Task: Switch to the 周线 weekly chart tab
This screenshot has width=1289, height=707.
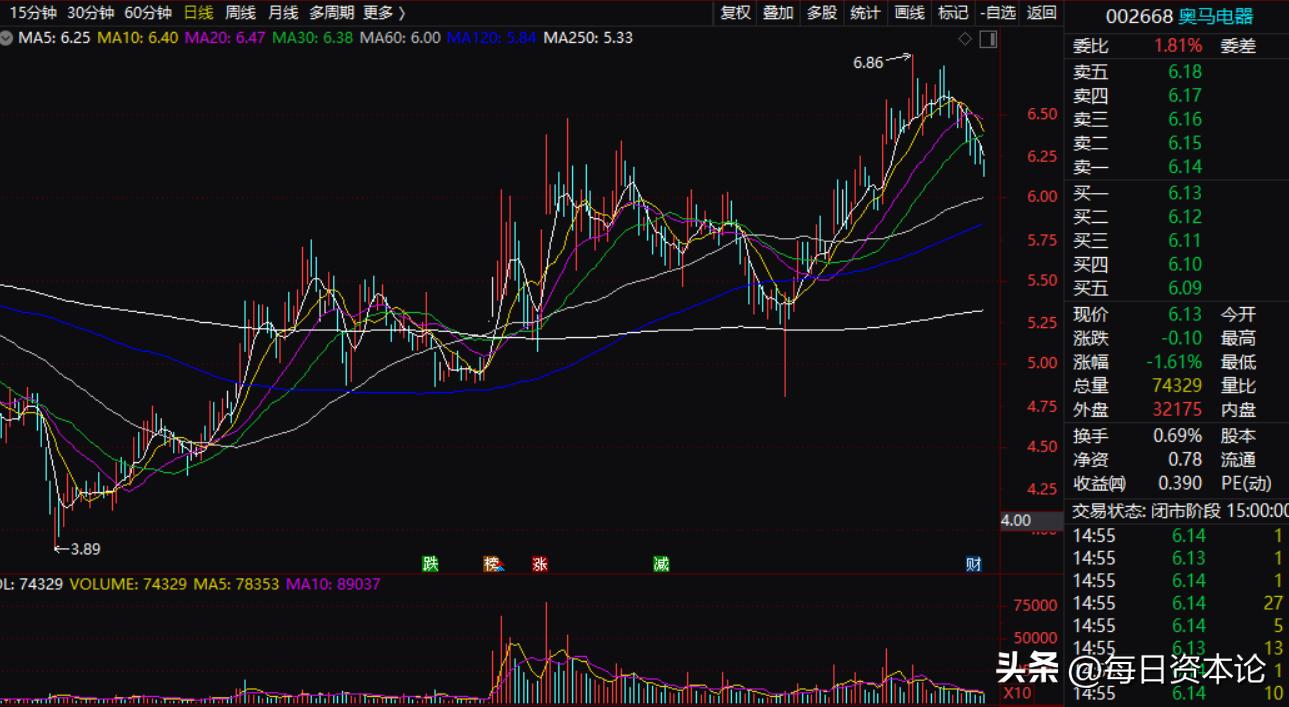Action: [x=240, y=13]
